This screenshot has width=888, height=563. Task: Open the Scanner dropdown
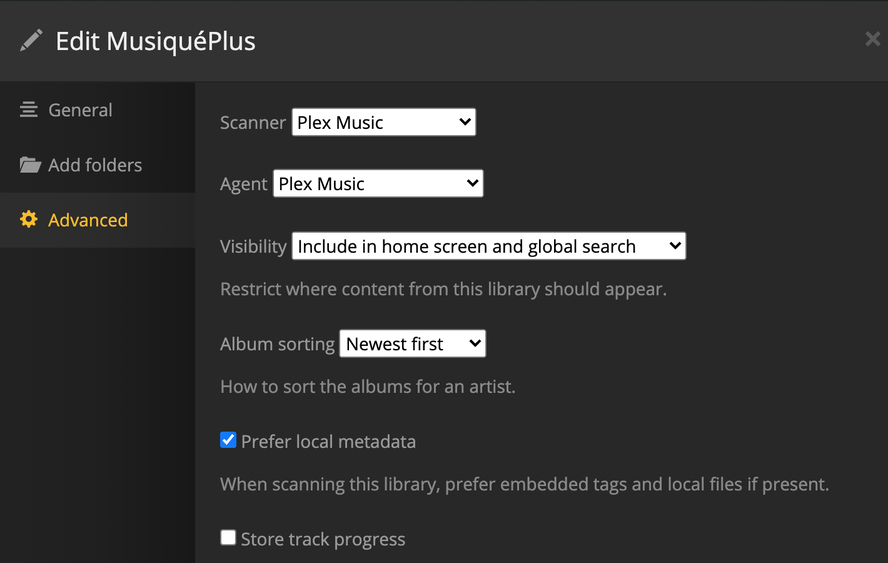pyautogui.click(x=383, y=123)
